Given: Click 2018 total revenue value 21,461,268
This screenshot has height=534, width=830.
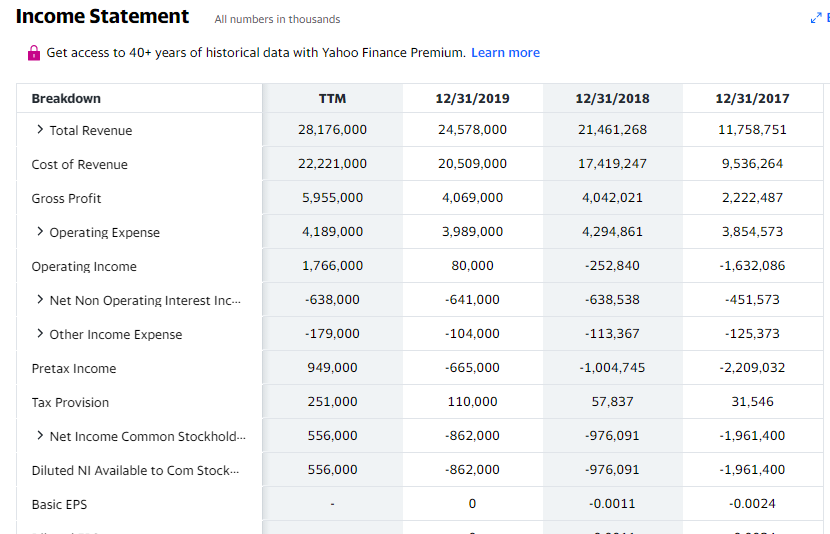Looking at the screenshot, I should (x=612, y=130).
